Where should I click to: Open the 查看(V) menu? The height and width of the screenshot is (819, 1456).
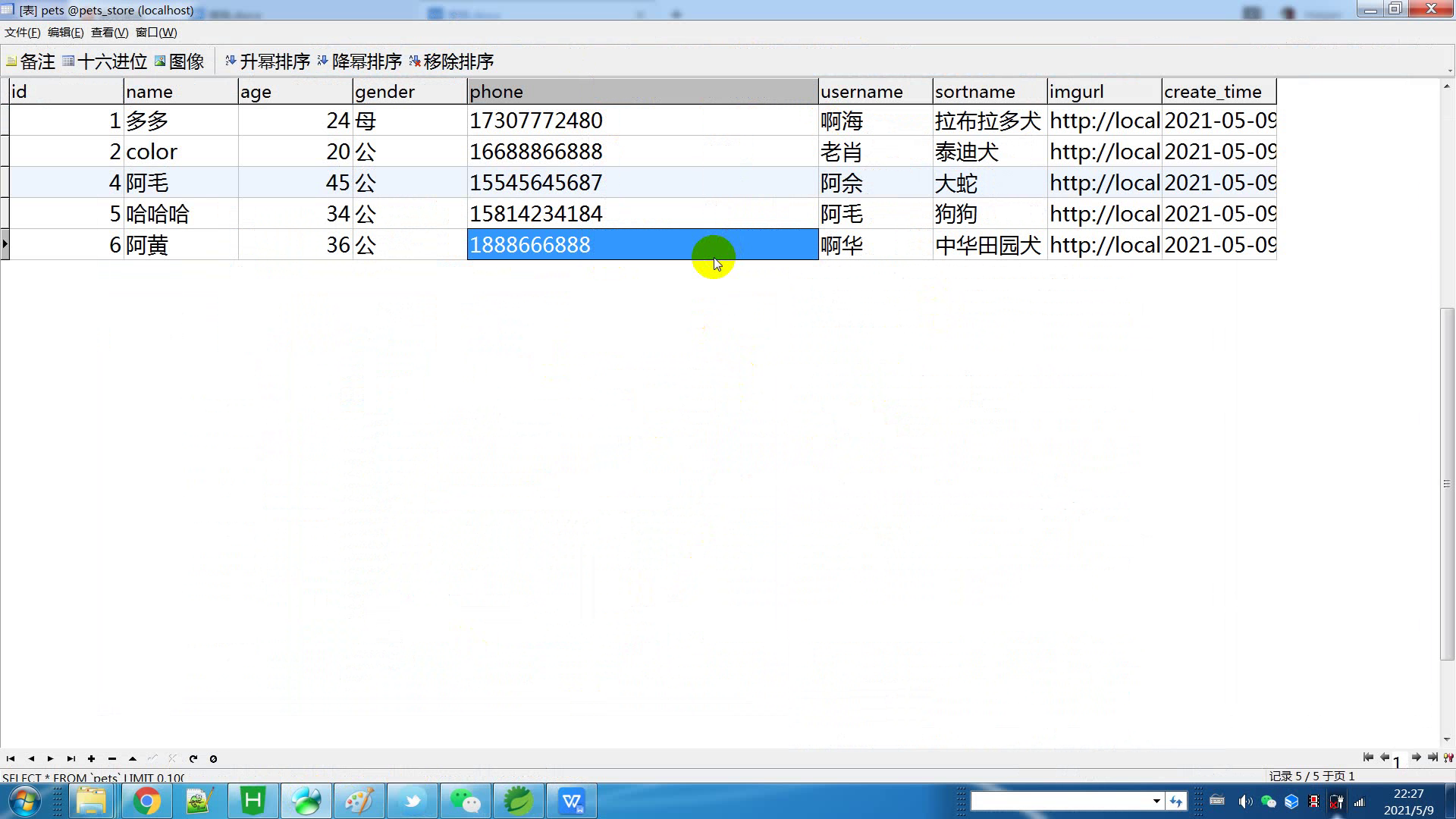[x=109, y=33]
